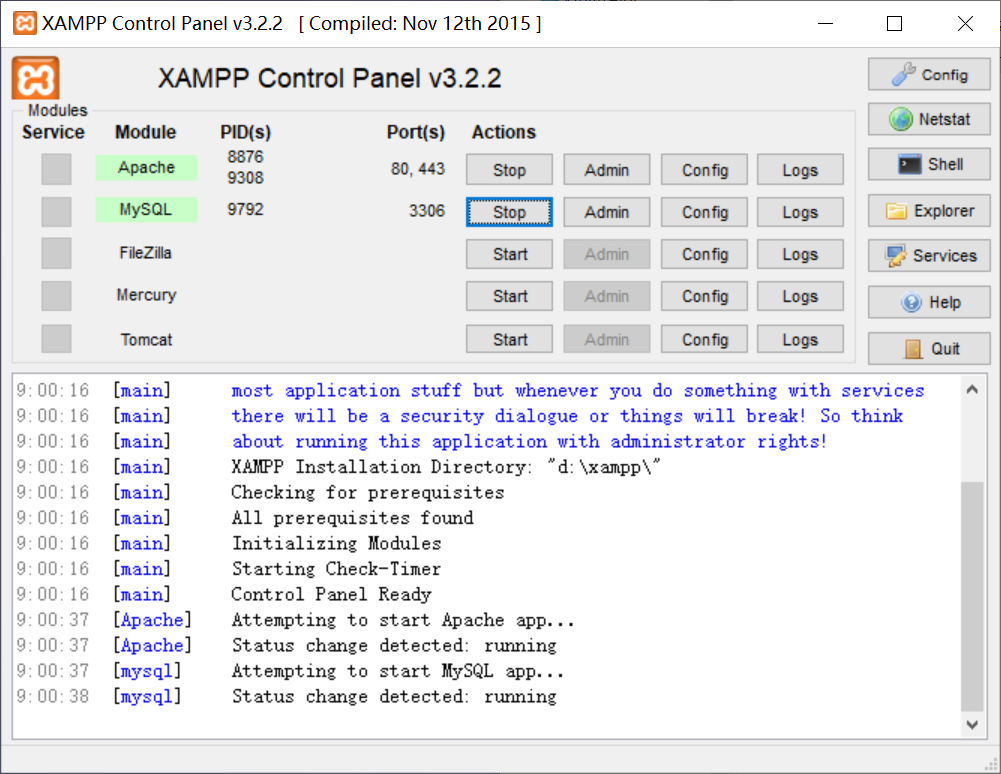This screenshot has height=774, width=1001.
Task: Click the XAMPP title bar icon
Action: click(x=25, y=24)
